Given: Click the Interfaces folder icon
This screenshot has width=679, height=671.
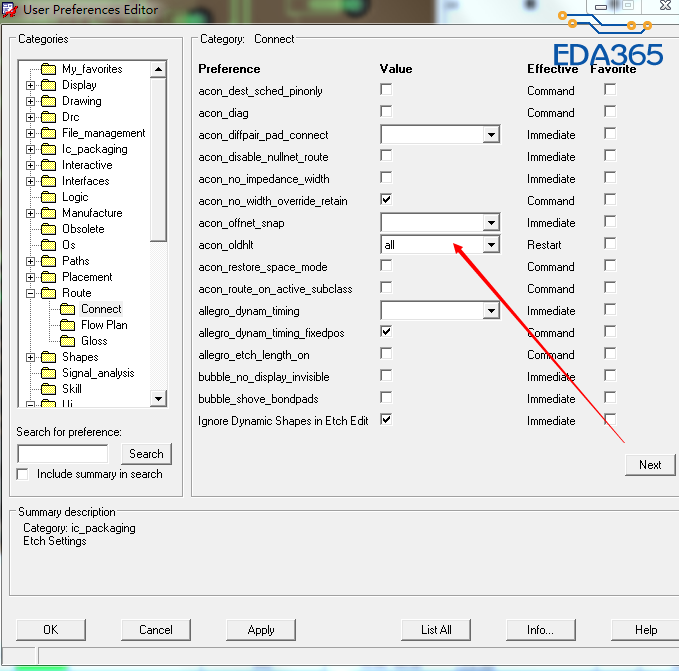Looking at the screenshot, I should pyautogui.click(x=48, y=181).
